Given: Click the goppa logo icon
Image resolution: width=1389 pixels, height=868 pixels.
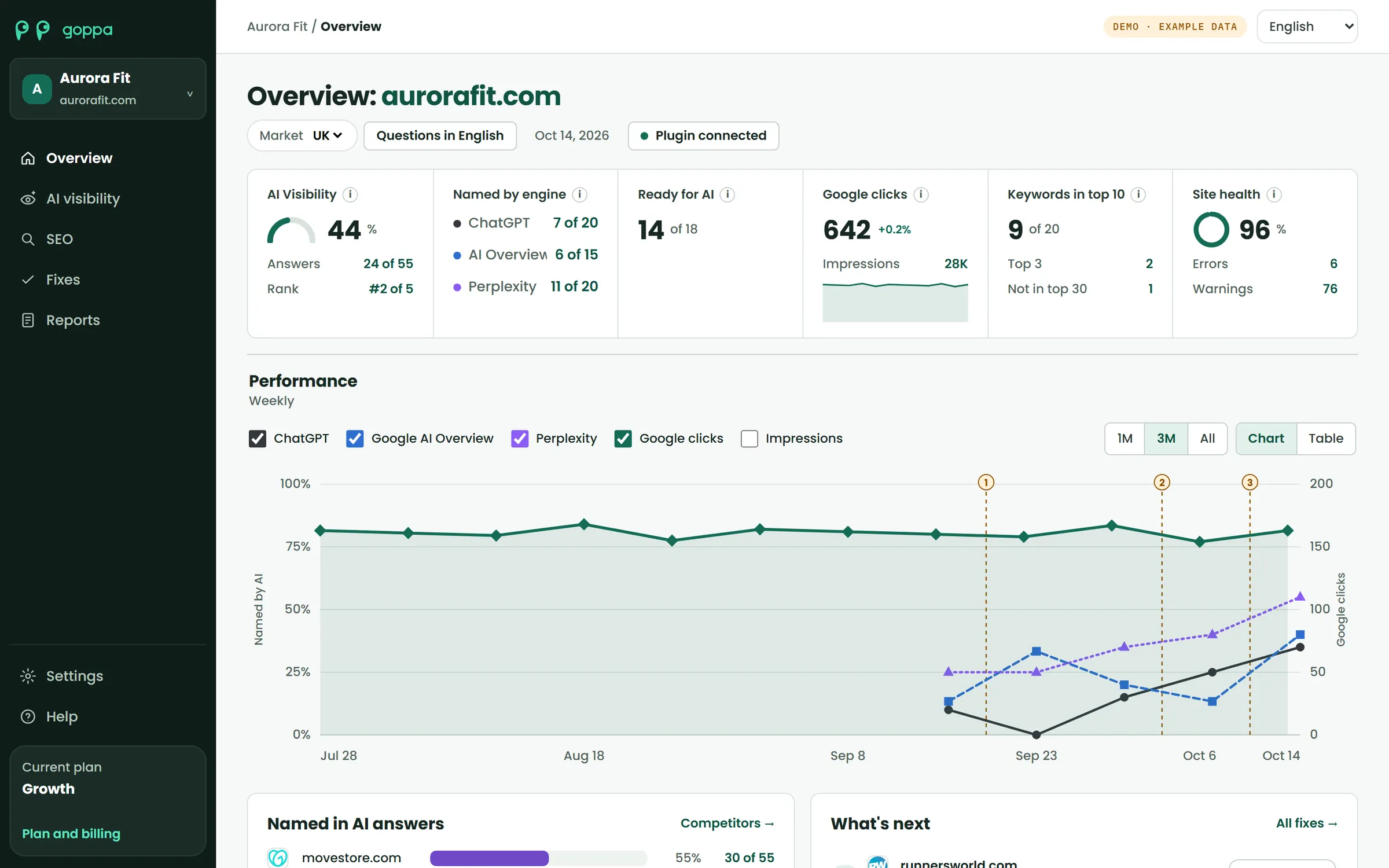Looking at the screenshot, I should (x=32, y=30).
